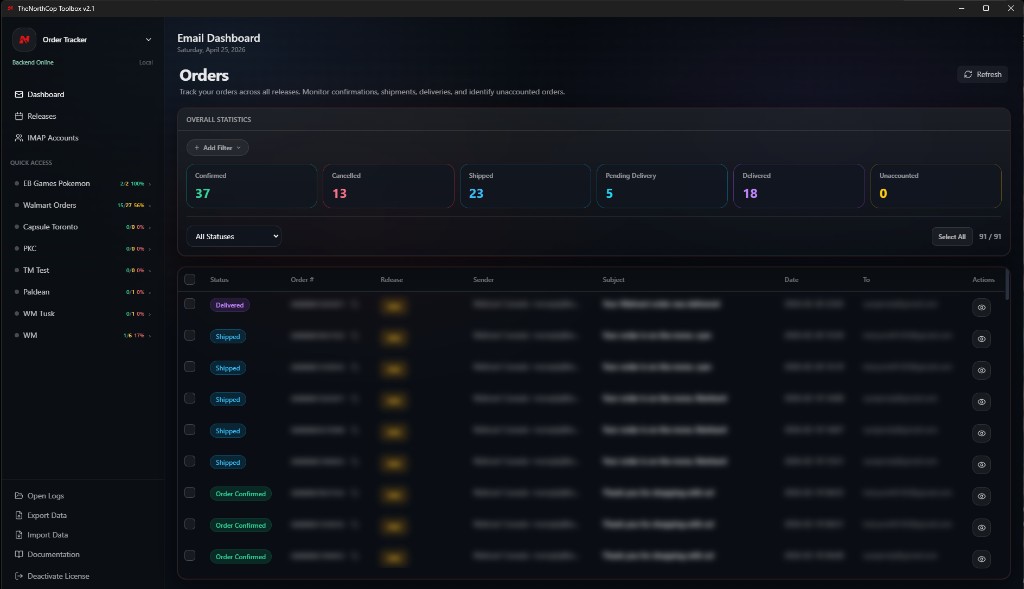Viewport: 1024px width, 589px height.
Task: Click the Confirmed statistics card showing 37
Action: pyautogui.click(x=250, y=186)
